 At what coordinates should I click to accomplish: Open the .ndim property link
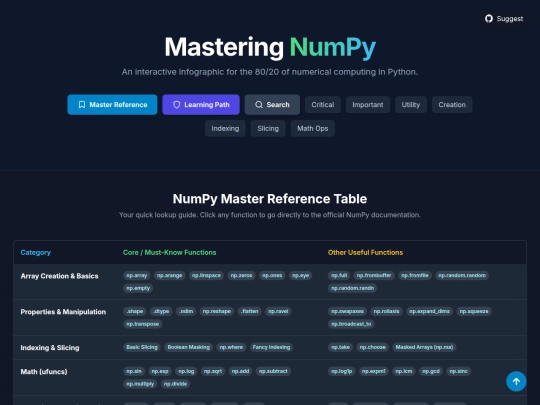point(186,311)
